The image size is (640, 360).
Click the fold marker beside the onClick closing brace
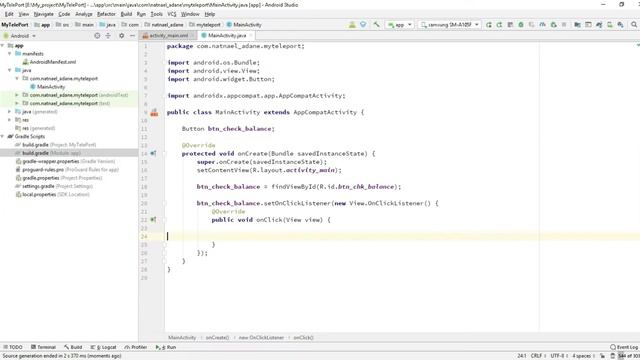[x=165, y=244]
